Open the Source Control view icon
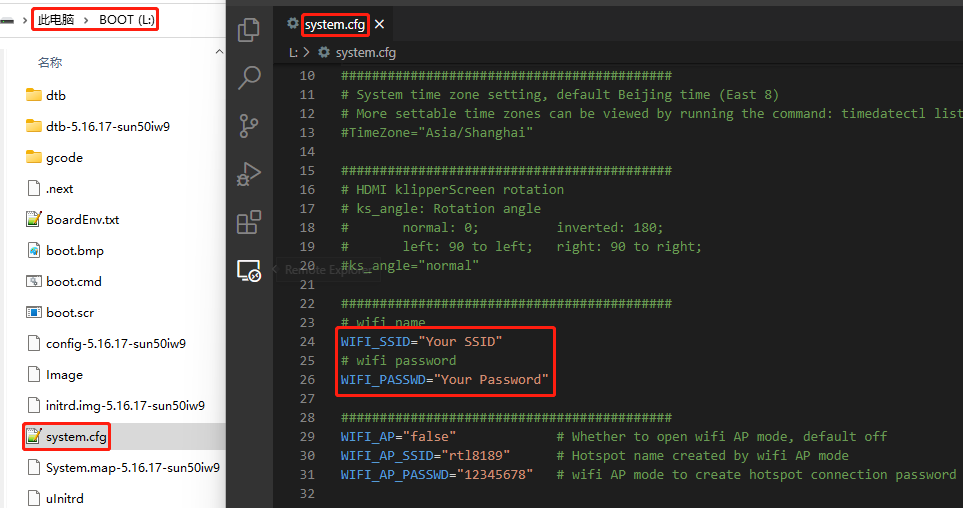The height and width of the screenshot is (508, 963). coord(249,126)
